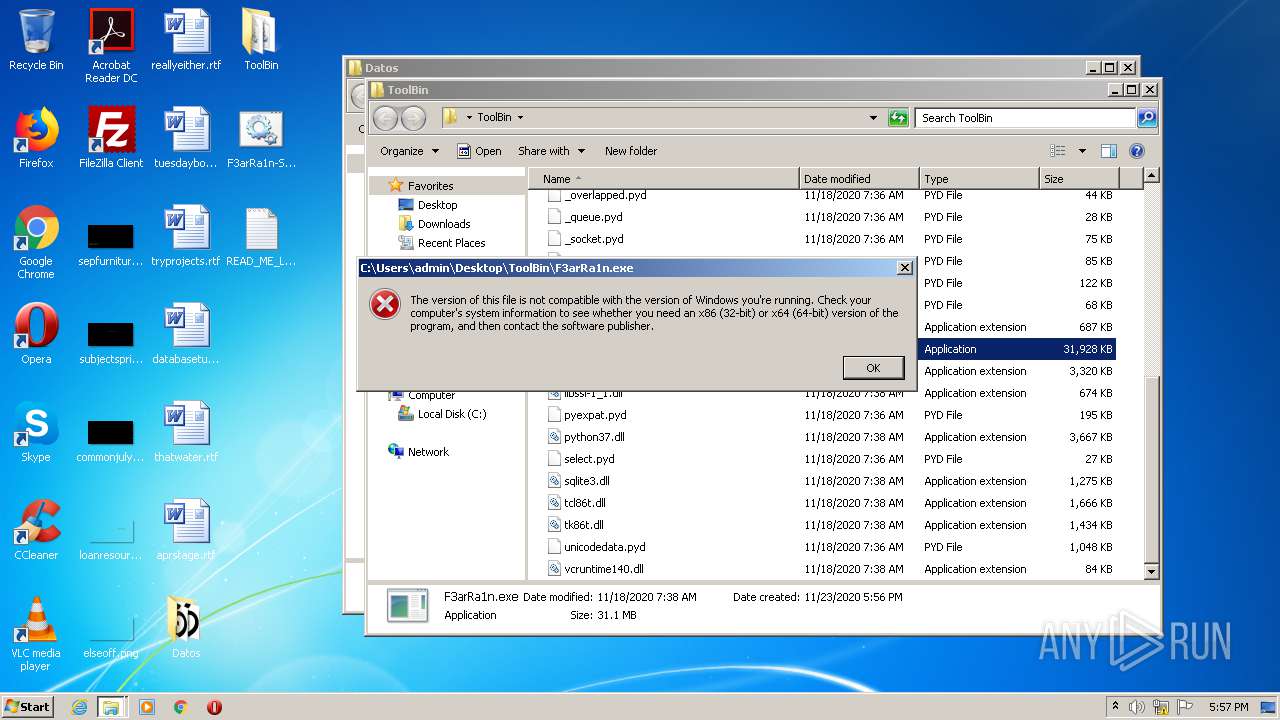Select Local Disk (C:) in navigation pane
Screen dimensions: 1280x720
452,414
